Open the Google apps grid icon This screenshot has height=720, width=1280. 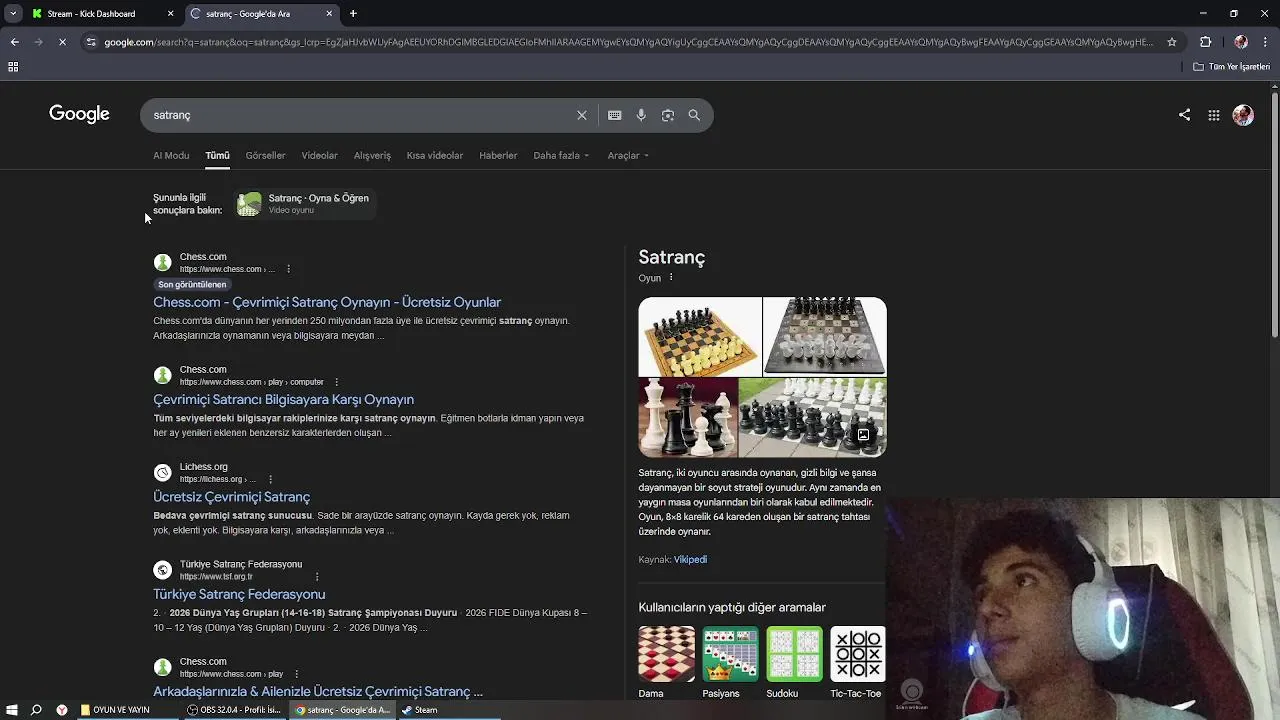point(1213,115)
